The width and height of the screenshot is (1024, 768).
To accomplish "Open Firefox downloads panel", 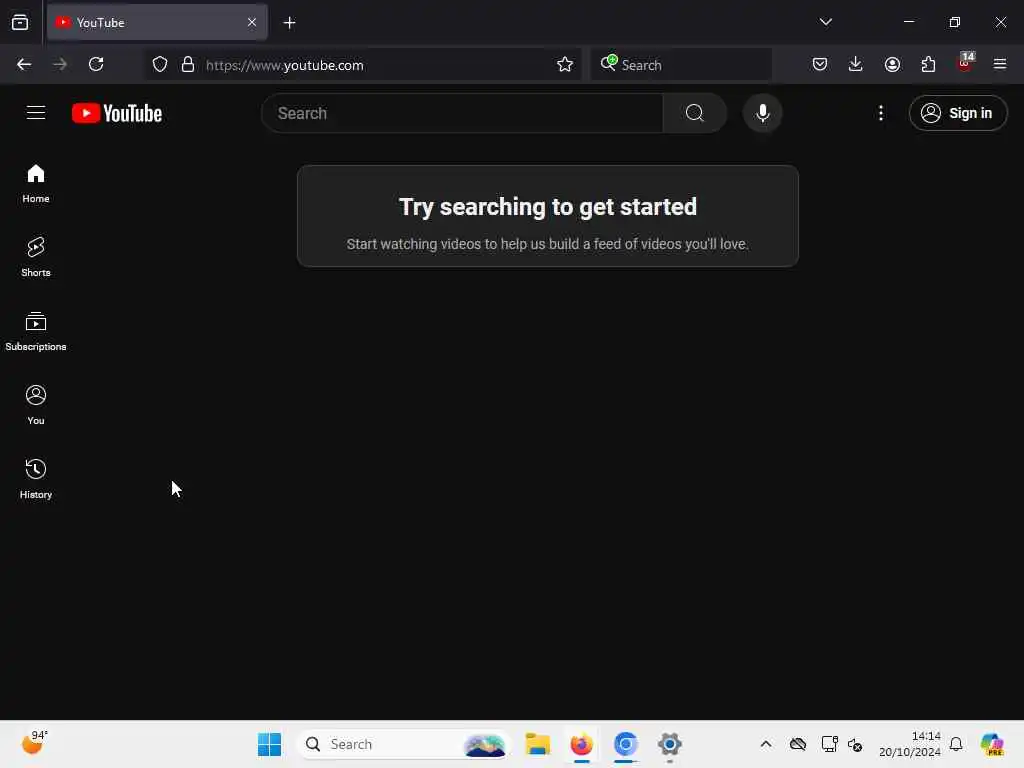I will pyautogui.click(x=856, y=64).
